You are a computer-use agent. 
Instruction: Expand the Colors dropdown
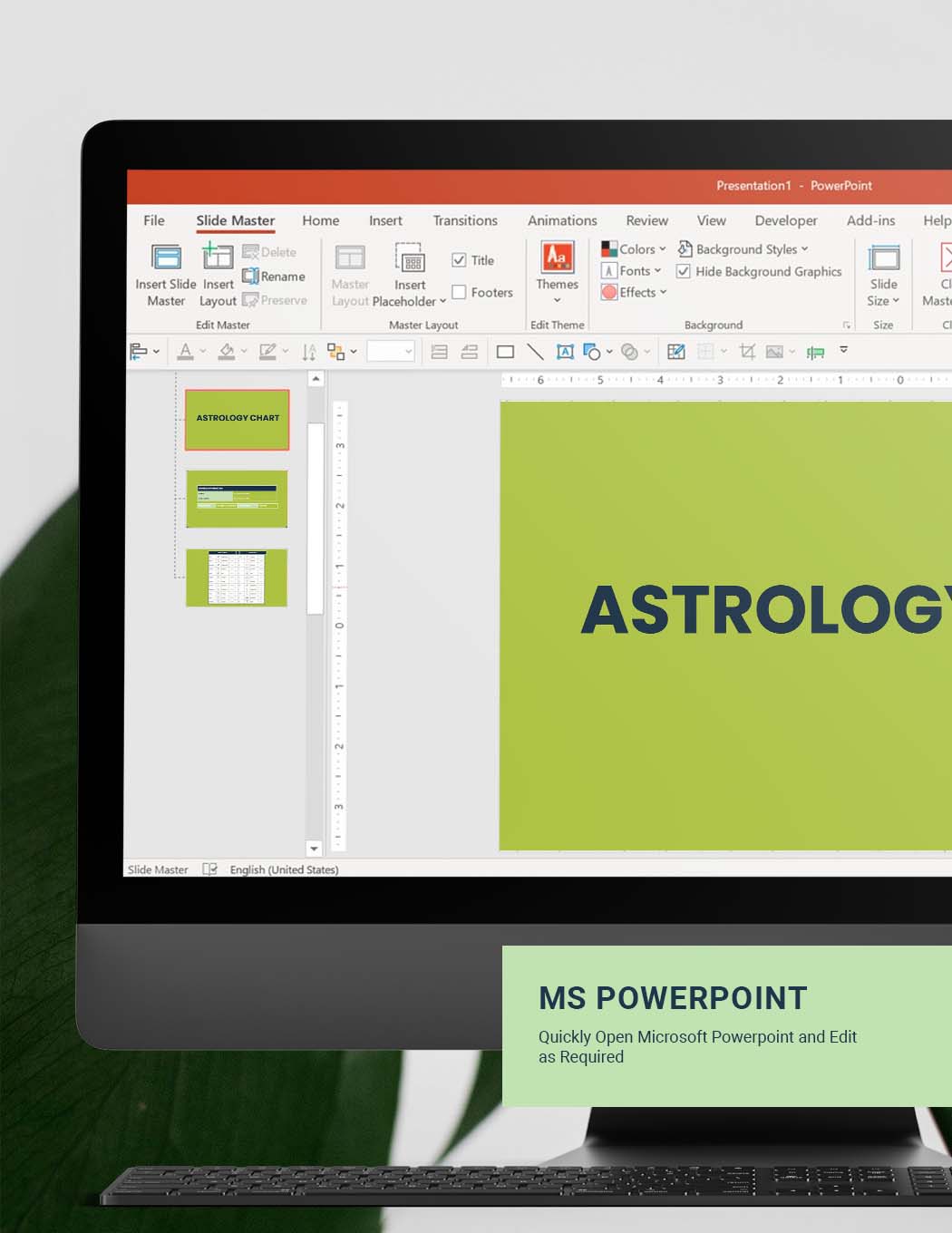(x=634, y=249)
